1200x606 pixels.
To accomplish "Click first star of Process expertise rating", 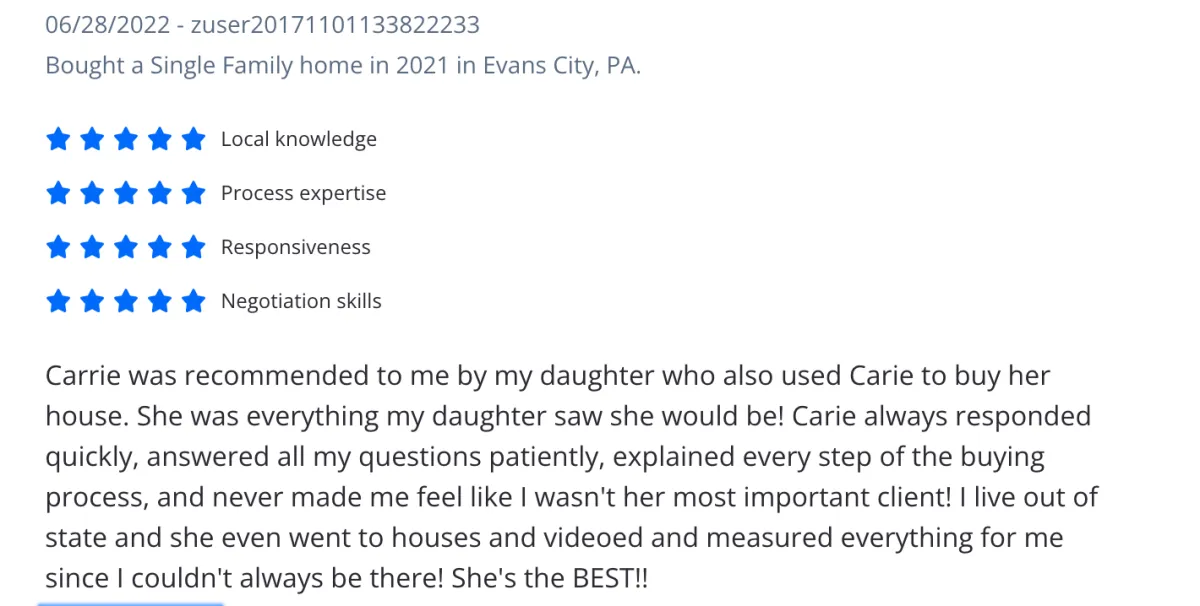I will coord(58,193).
